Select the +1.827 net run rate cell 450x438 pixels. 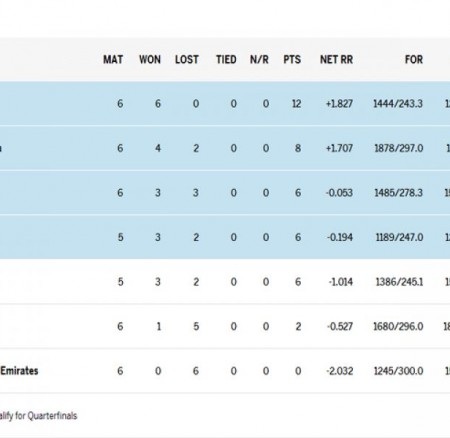pyautogui.click(x=339, y=104)
